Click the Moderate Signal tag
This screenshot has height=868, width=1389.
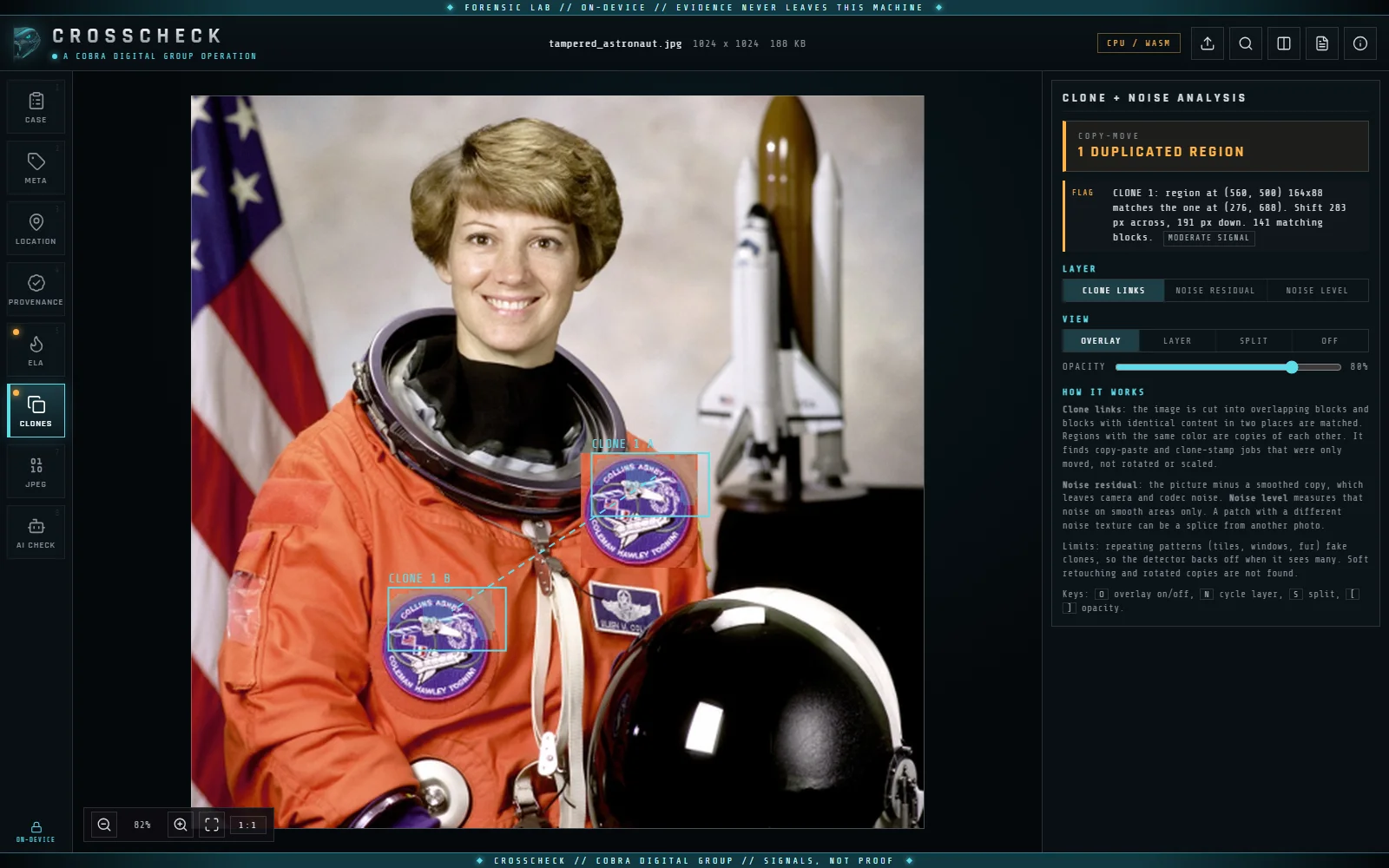point(1208,238)
